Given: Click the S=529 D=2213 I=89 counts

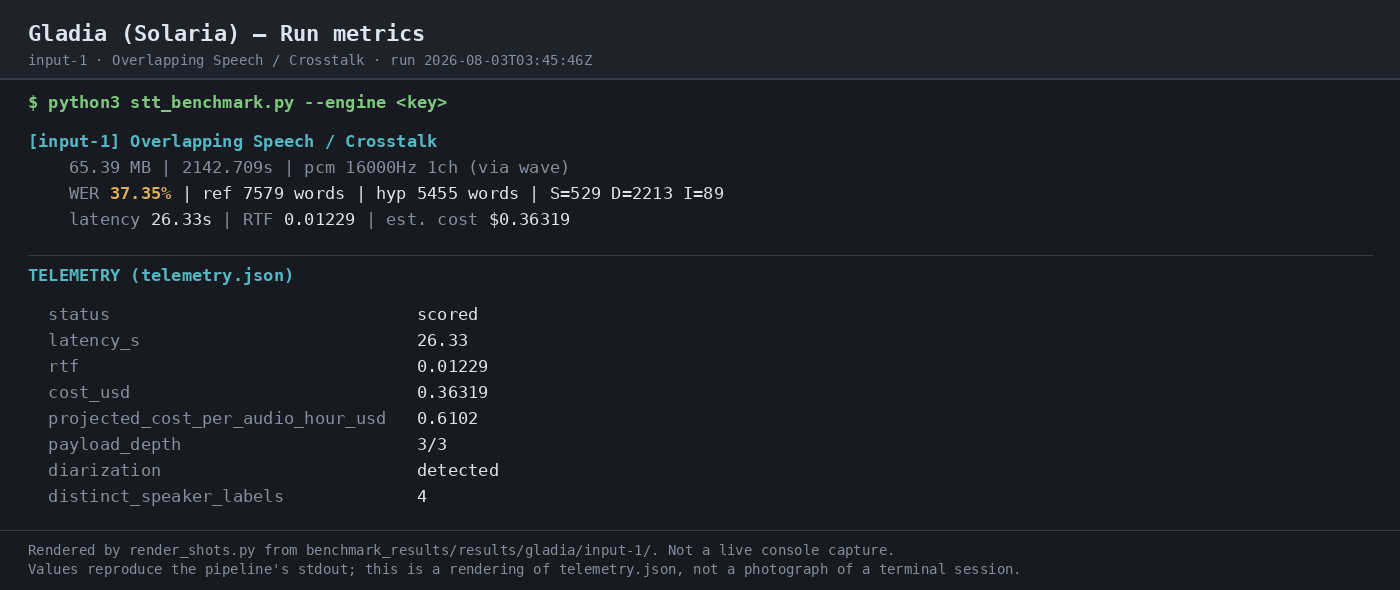Looking at the screenshot, I should [x=636, y=194].
